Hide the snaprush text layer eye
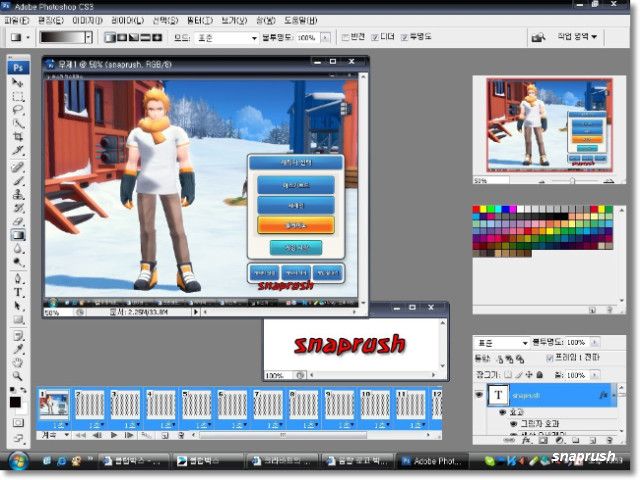Screen dimensions: 640x480 coord(479,395)
